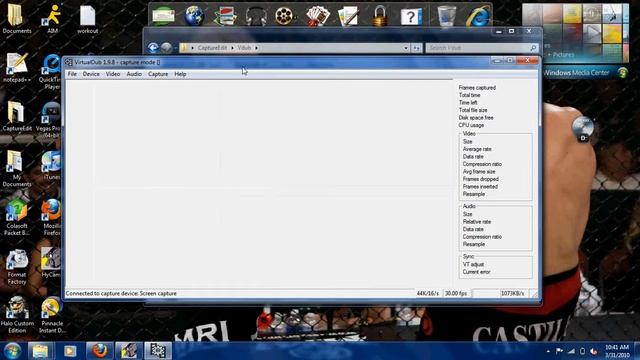
Task: Click the 1073KB/s status bar field
Action: pos(513,293)
